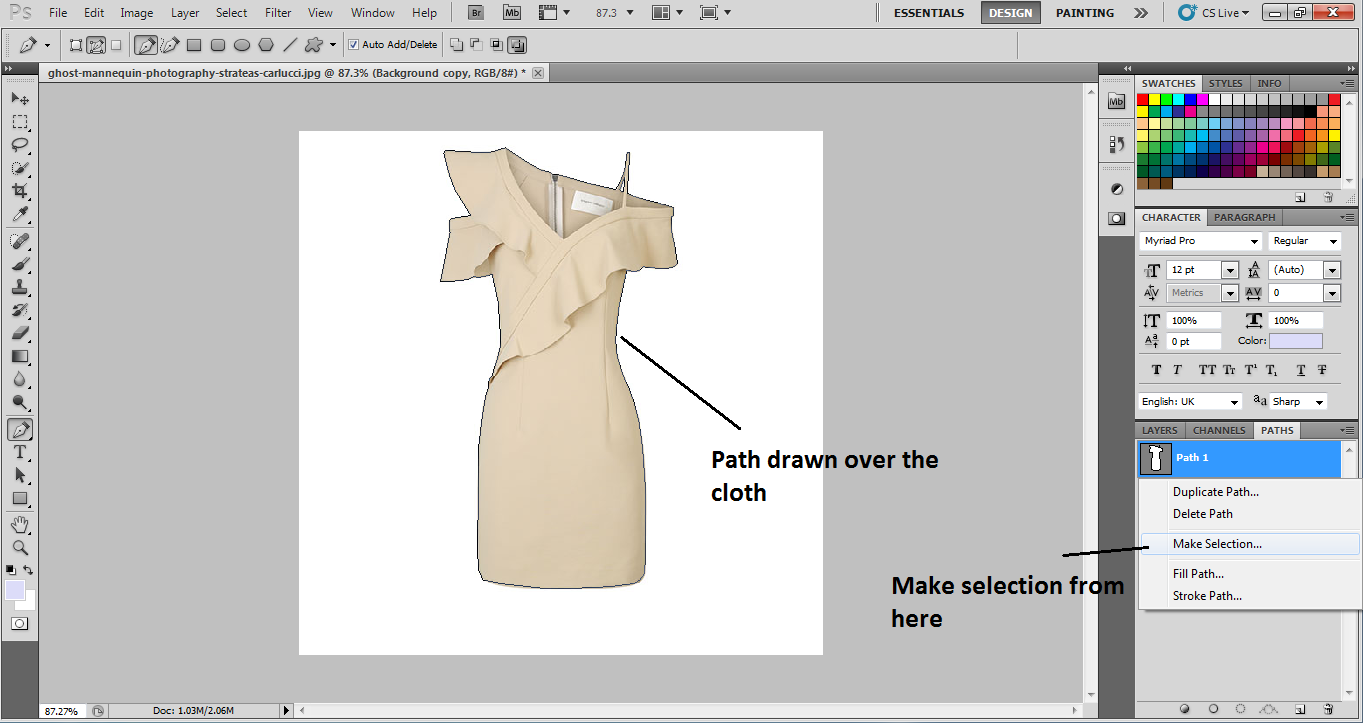Click the Character panel text color swatch

point(1295,341)
